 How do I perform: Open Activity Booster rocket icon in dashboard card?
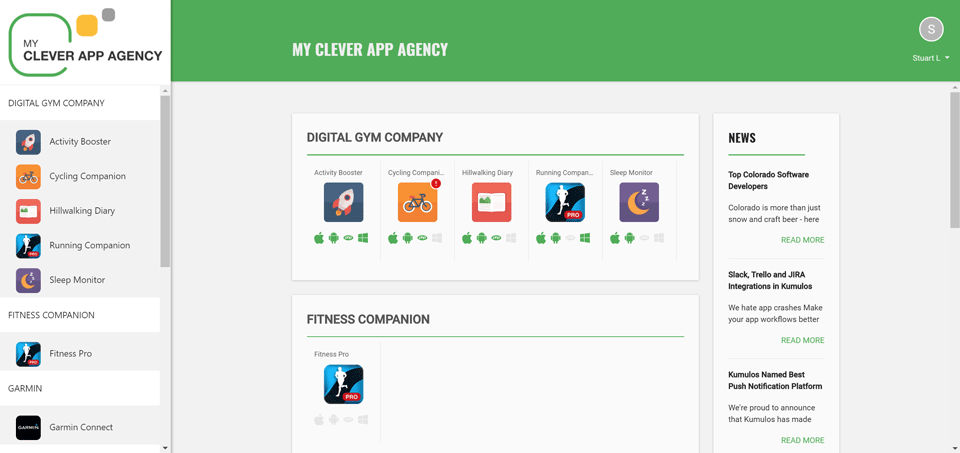(x=343, y=202)
